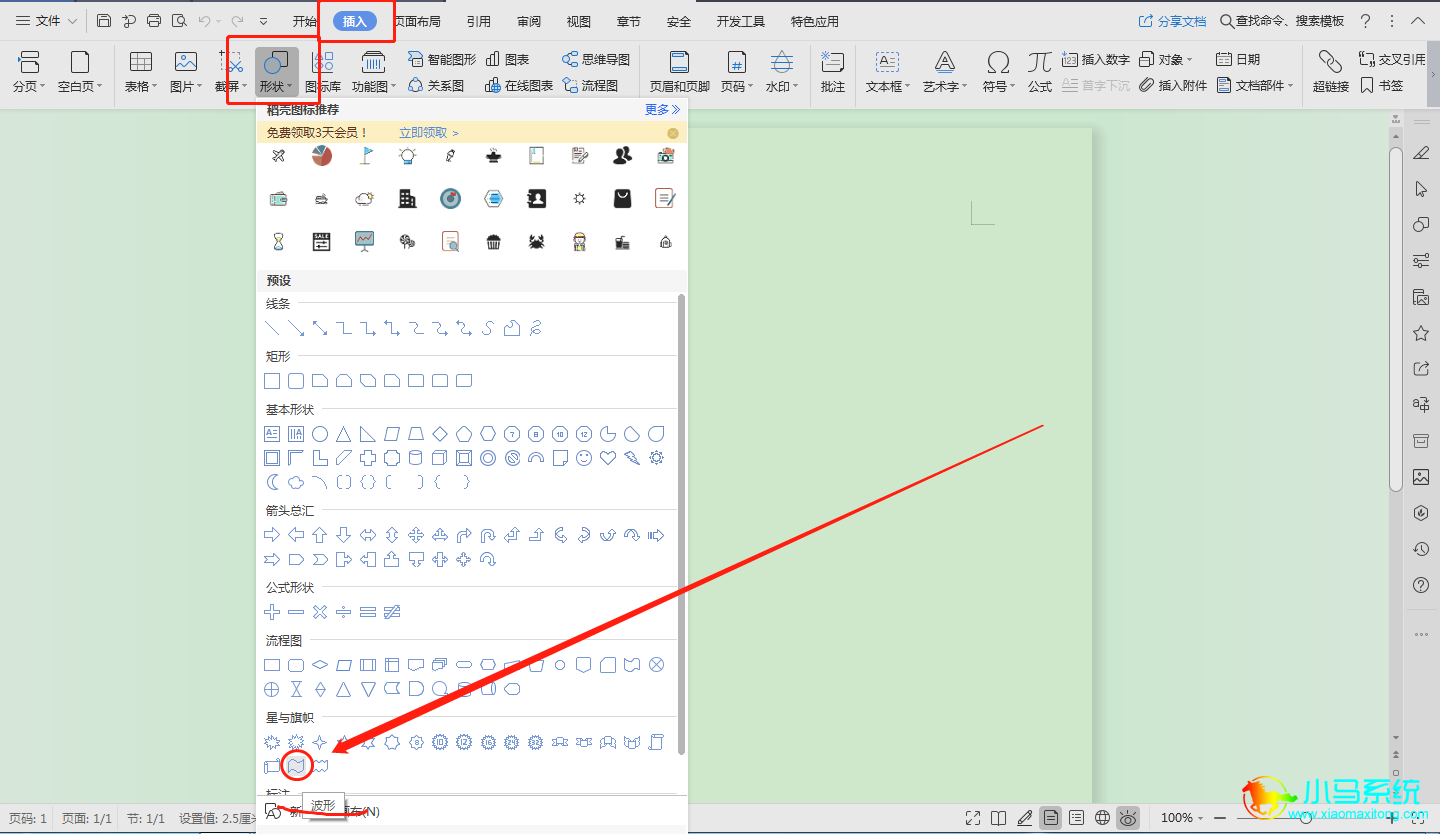The height and width of the screenshot is (834, 1440).
Task: Click the 书签 bookmark button
Action: tap(1383, 86)
